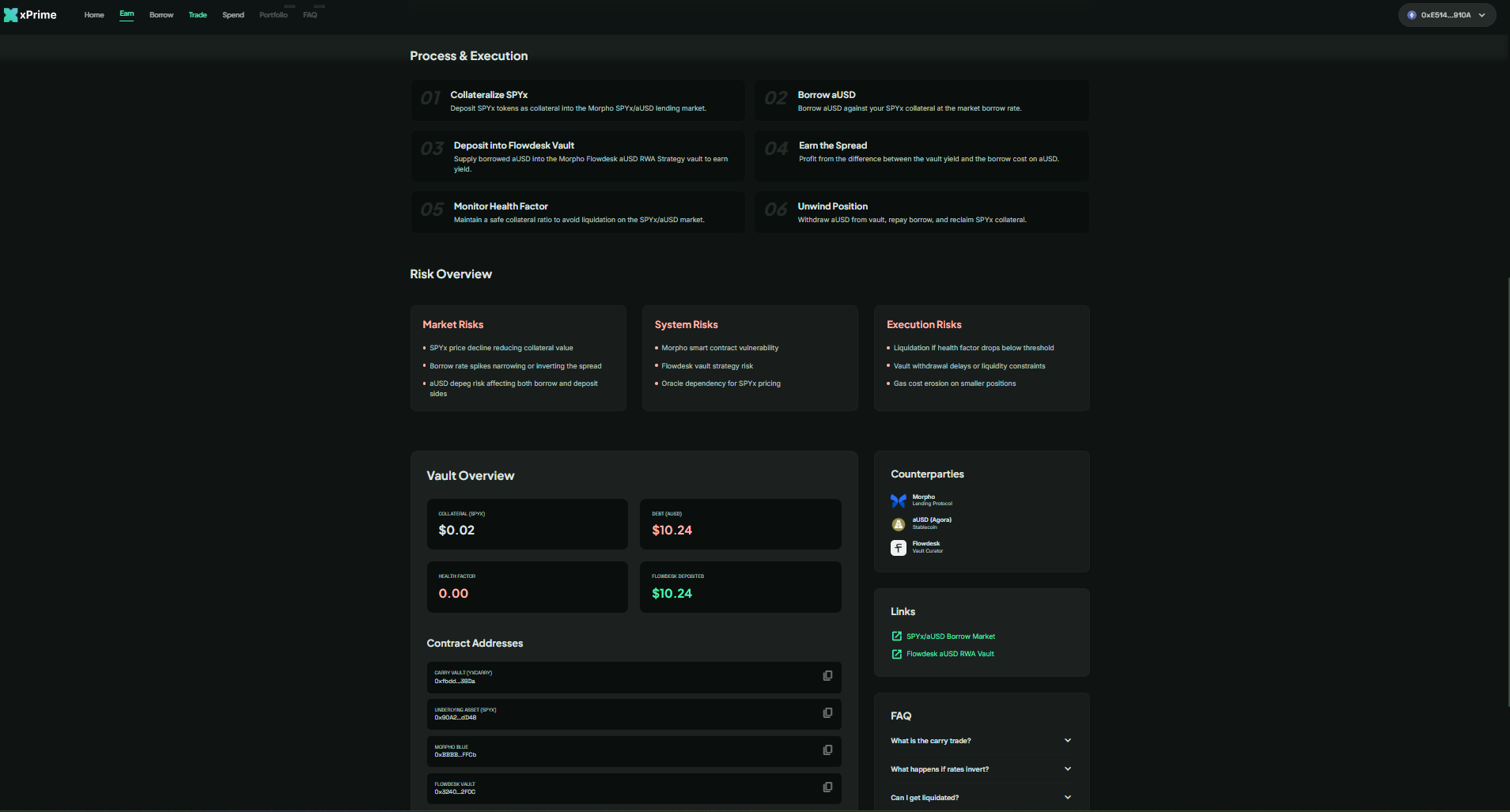Click the 'Counterparties' heading
The width and height of the screenshot is (1510, 812).
pos(927,474)
